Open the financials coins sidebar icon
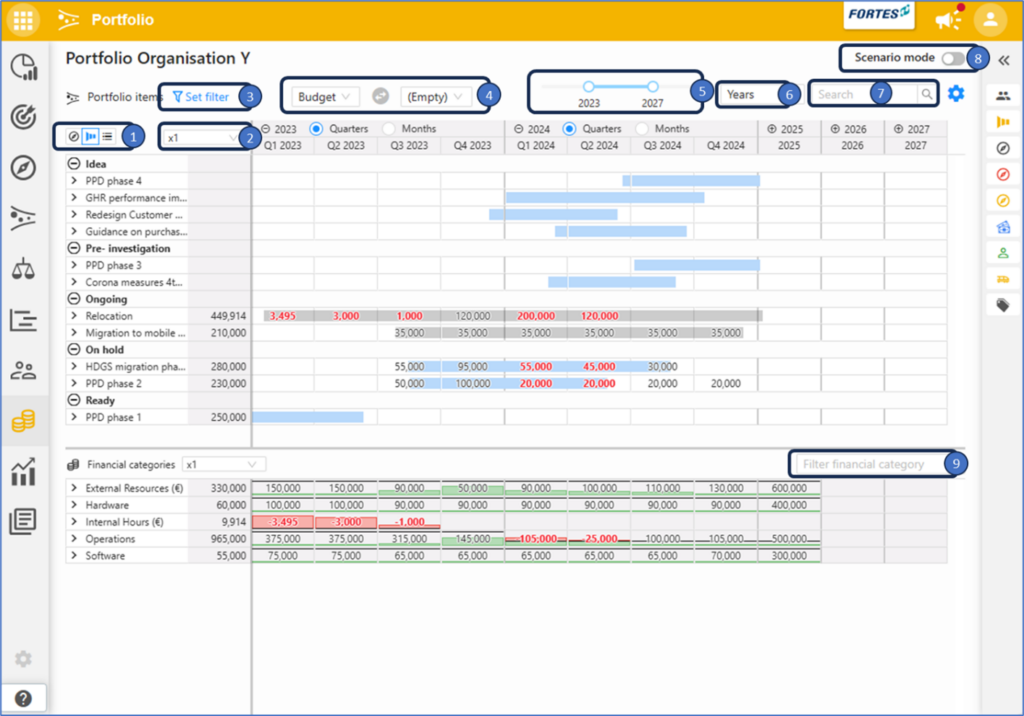This screenshot has height=716, width=1024. (24, 421)
